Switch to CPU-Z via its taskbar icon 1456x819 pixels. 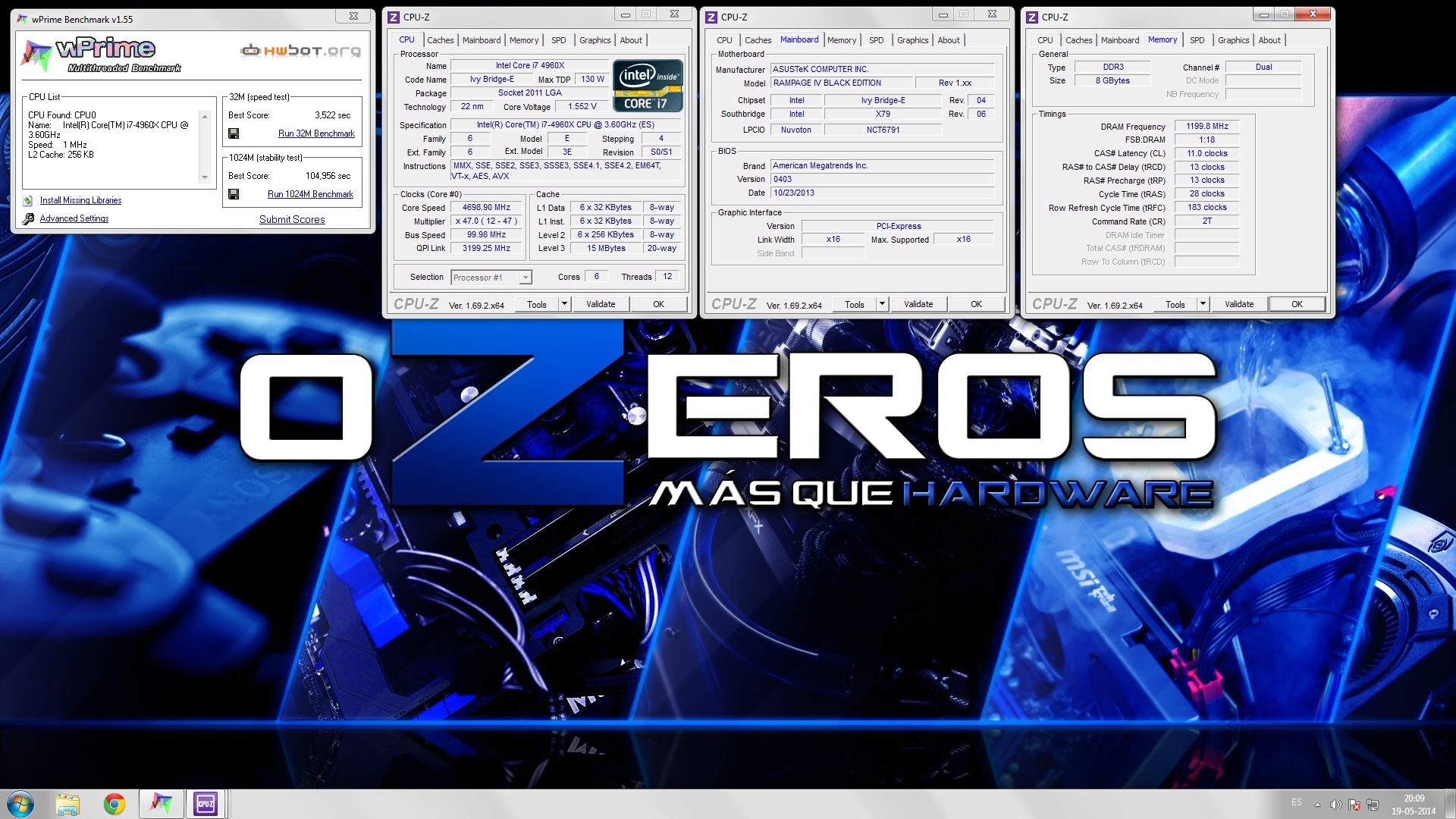[x=206, y=804]
